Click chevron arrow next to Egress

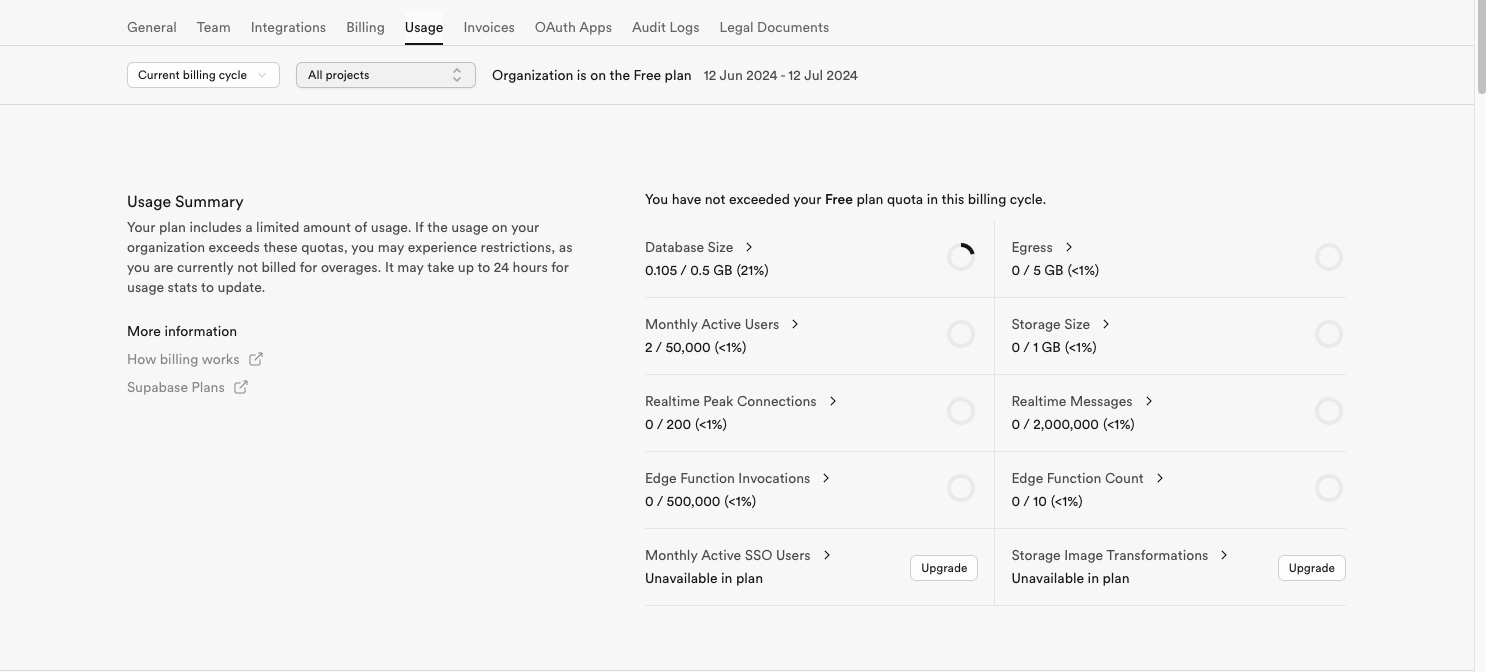click(1069, 247)
